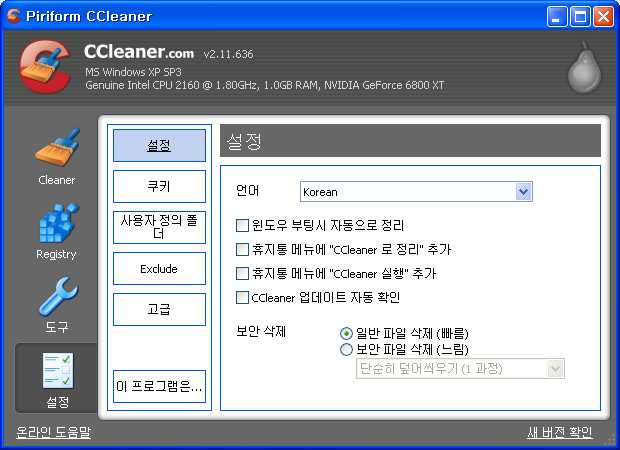Open the Exclude tab

point(159,269)
